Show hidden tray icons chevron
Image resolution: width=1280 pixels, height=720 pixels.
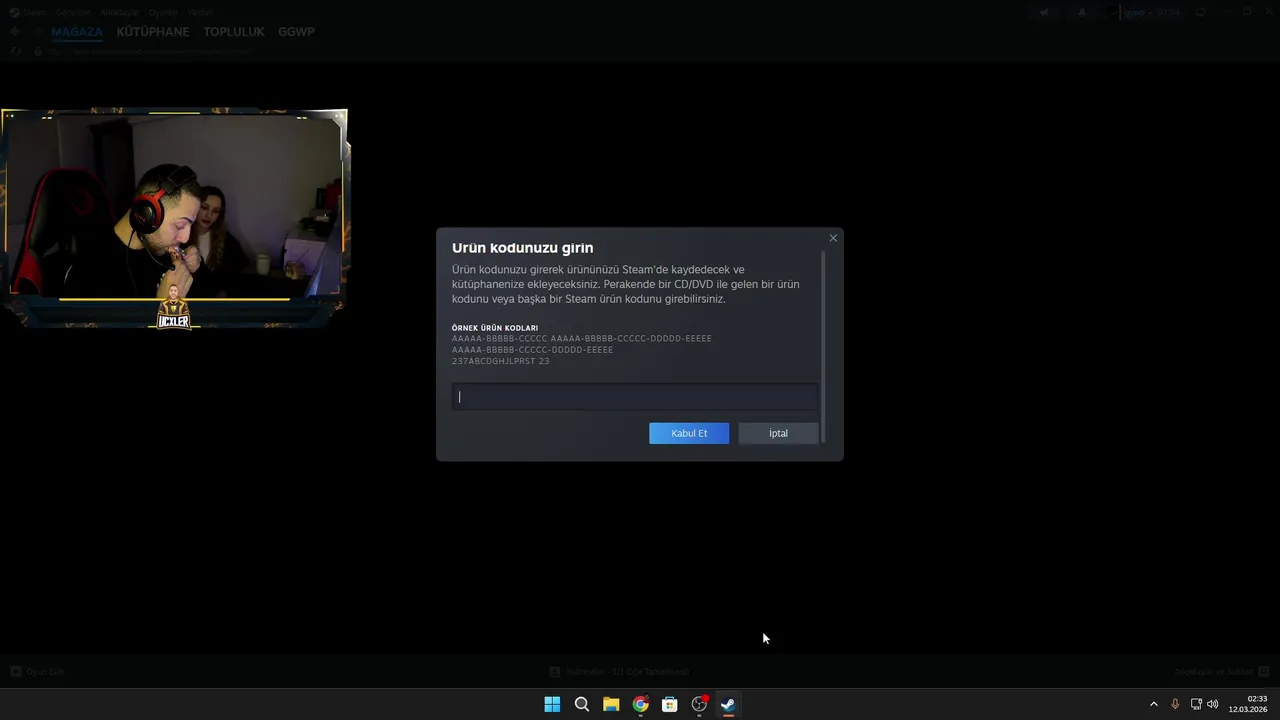point(1153,704)
